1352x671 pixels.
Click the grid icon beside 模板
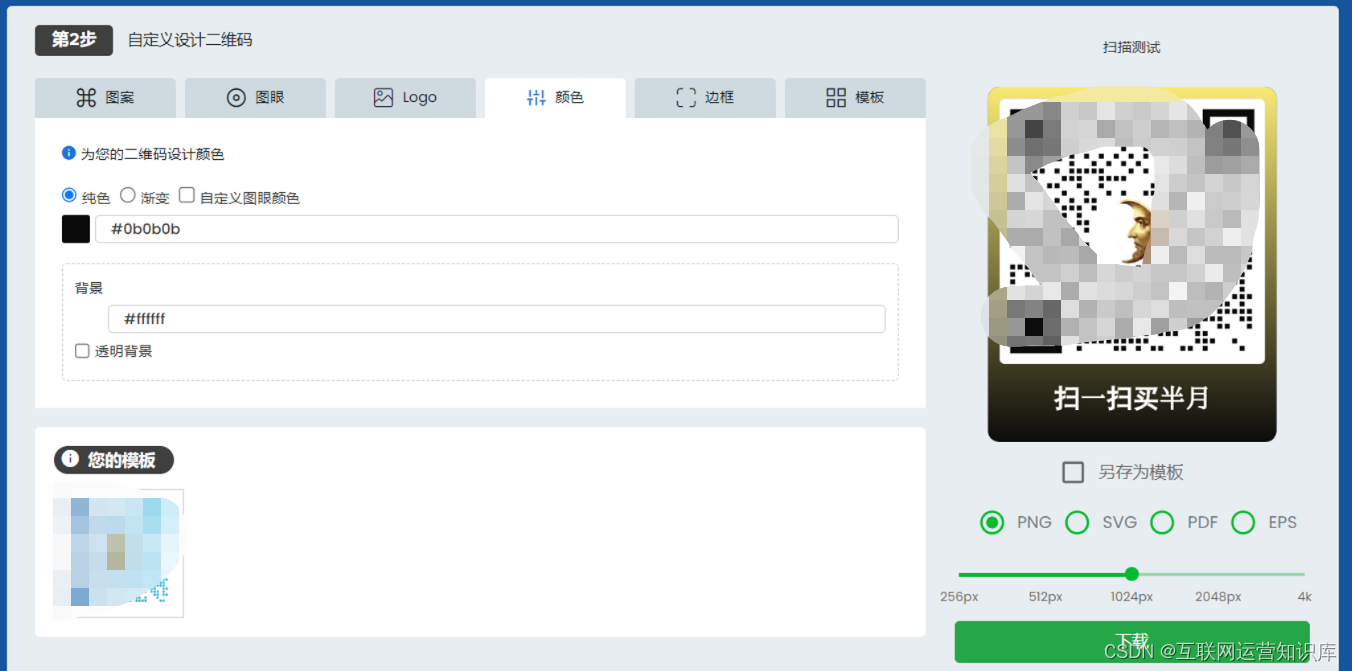pyautogui.click(x=836, y=97)
